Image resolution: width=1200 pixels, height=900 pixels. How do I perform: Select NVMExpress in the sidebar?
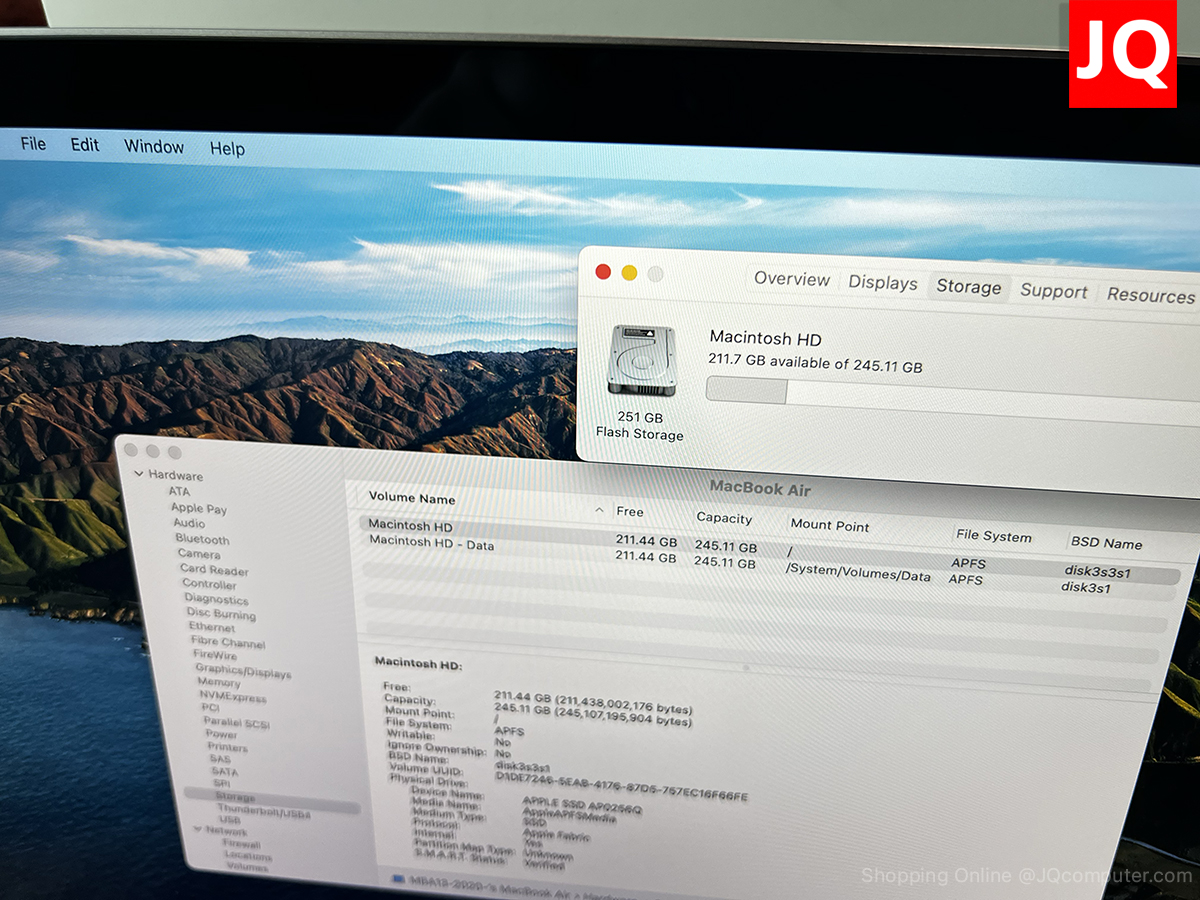233,696
